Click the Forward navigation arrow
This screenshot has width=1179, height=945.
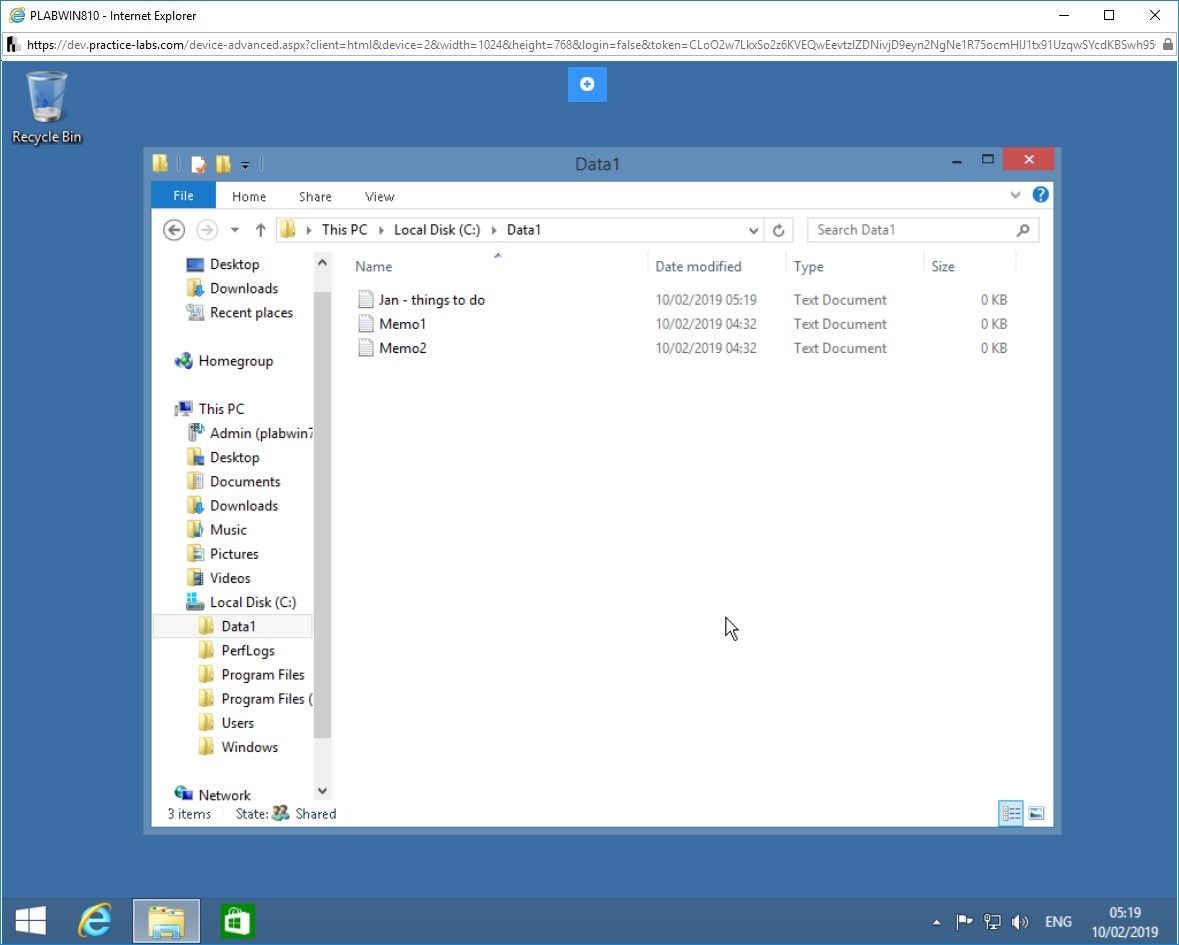207,230
